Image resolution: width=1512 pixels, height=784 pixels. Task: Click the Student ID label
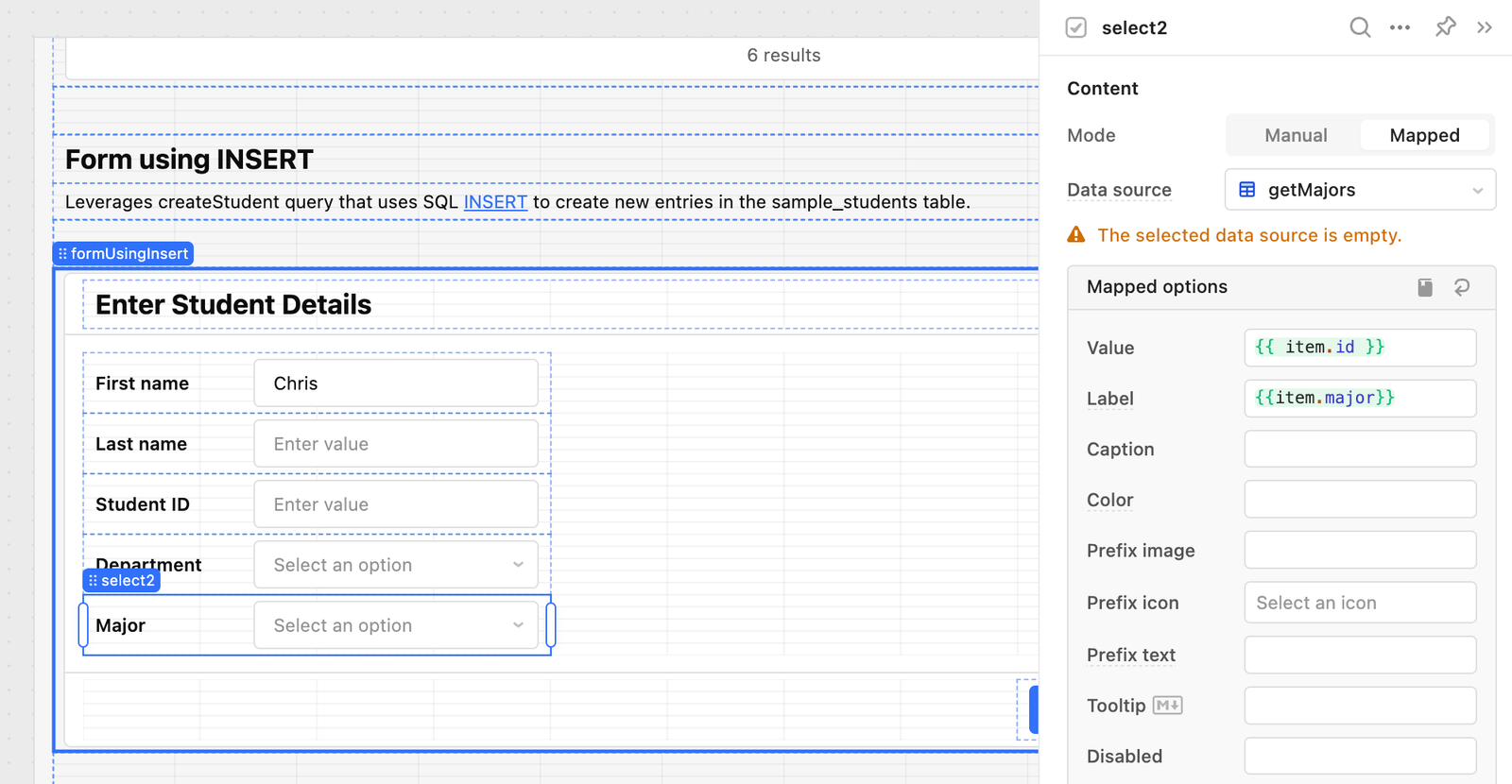tap(143, 504)
